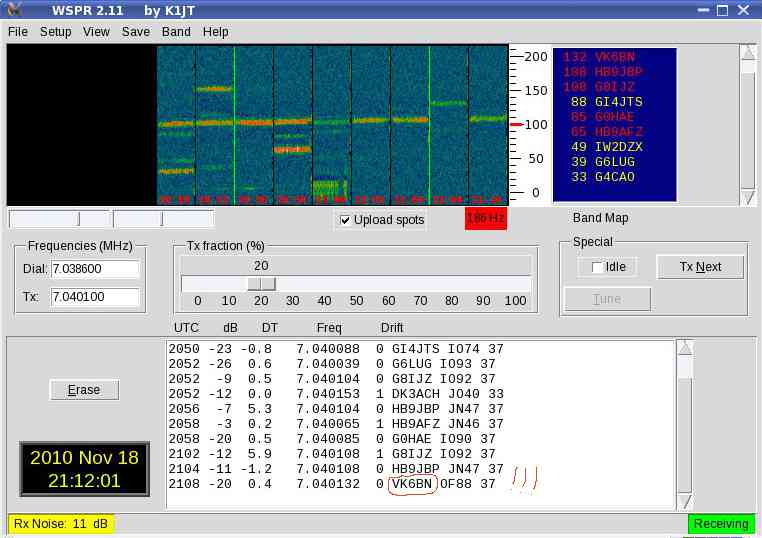Click the 2058 HB9AFZ JN46 decode row
The height and width of the screenshot is (538, 762).
click(336, 424)
